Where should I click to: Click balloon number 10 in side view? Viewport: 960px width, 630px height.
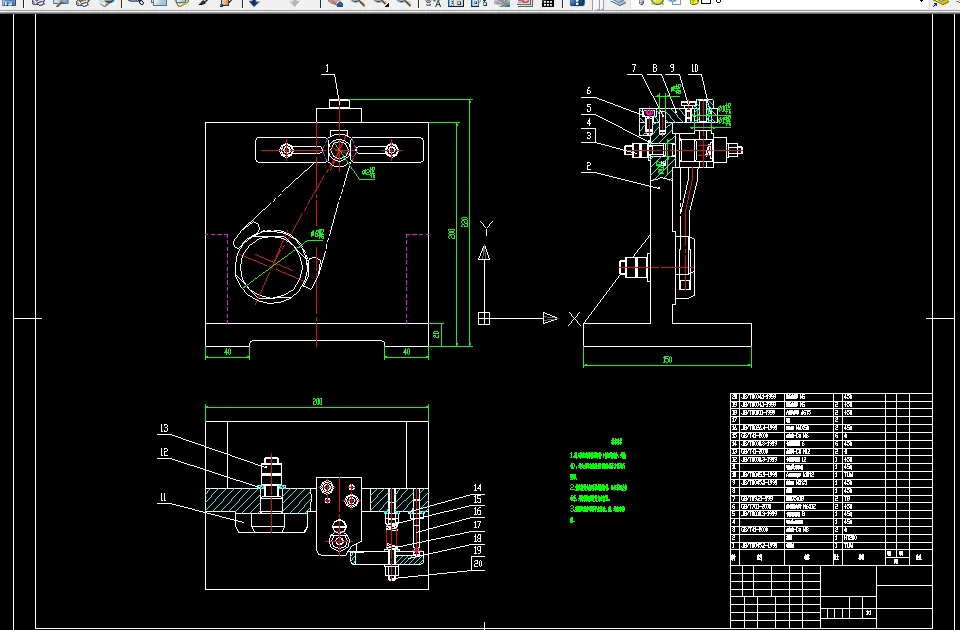(695, 69)
